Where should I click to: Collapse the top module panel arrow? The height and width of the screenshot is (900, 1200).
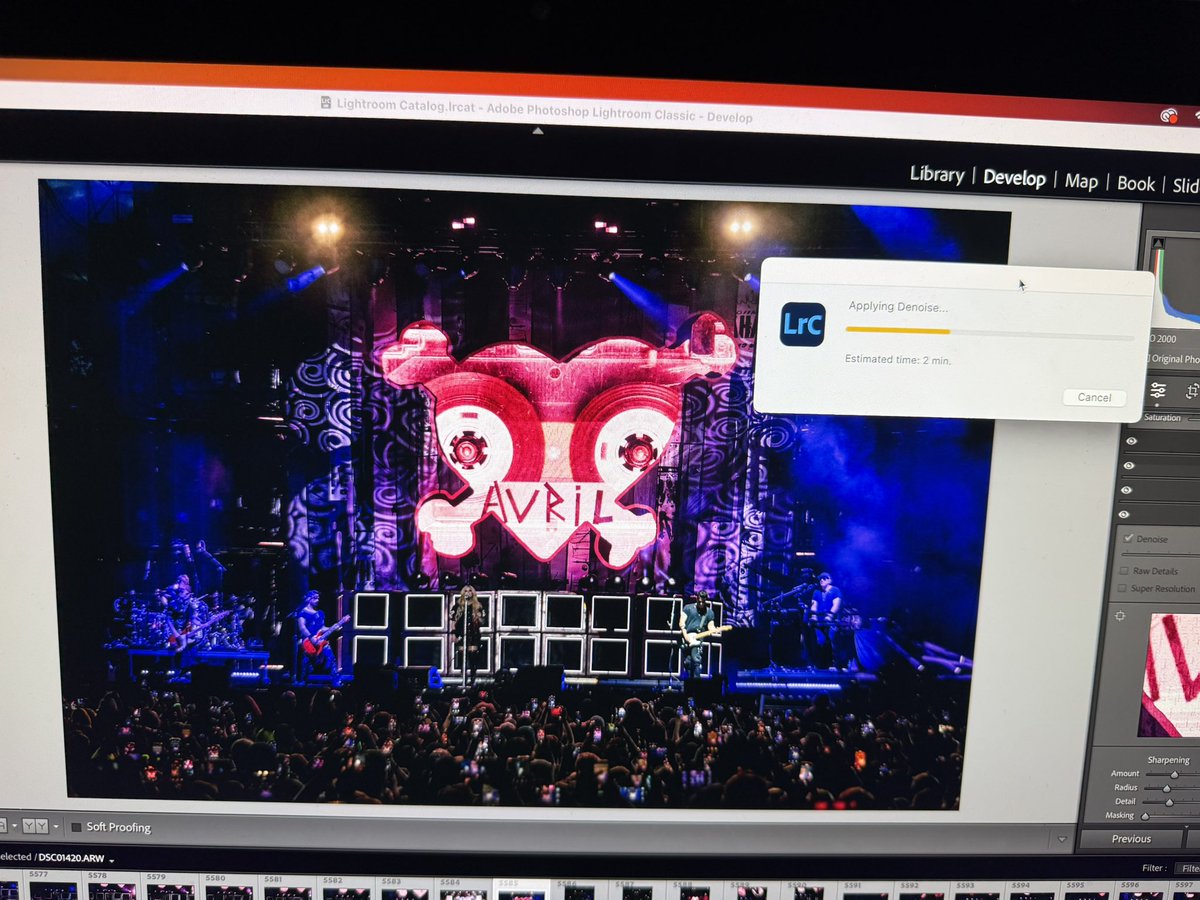point(538,131)
